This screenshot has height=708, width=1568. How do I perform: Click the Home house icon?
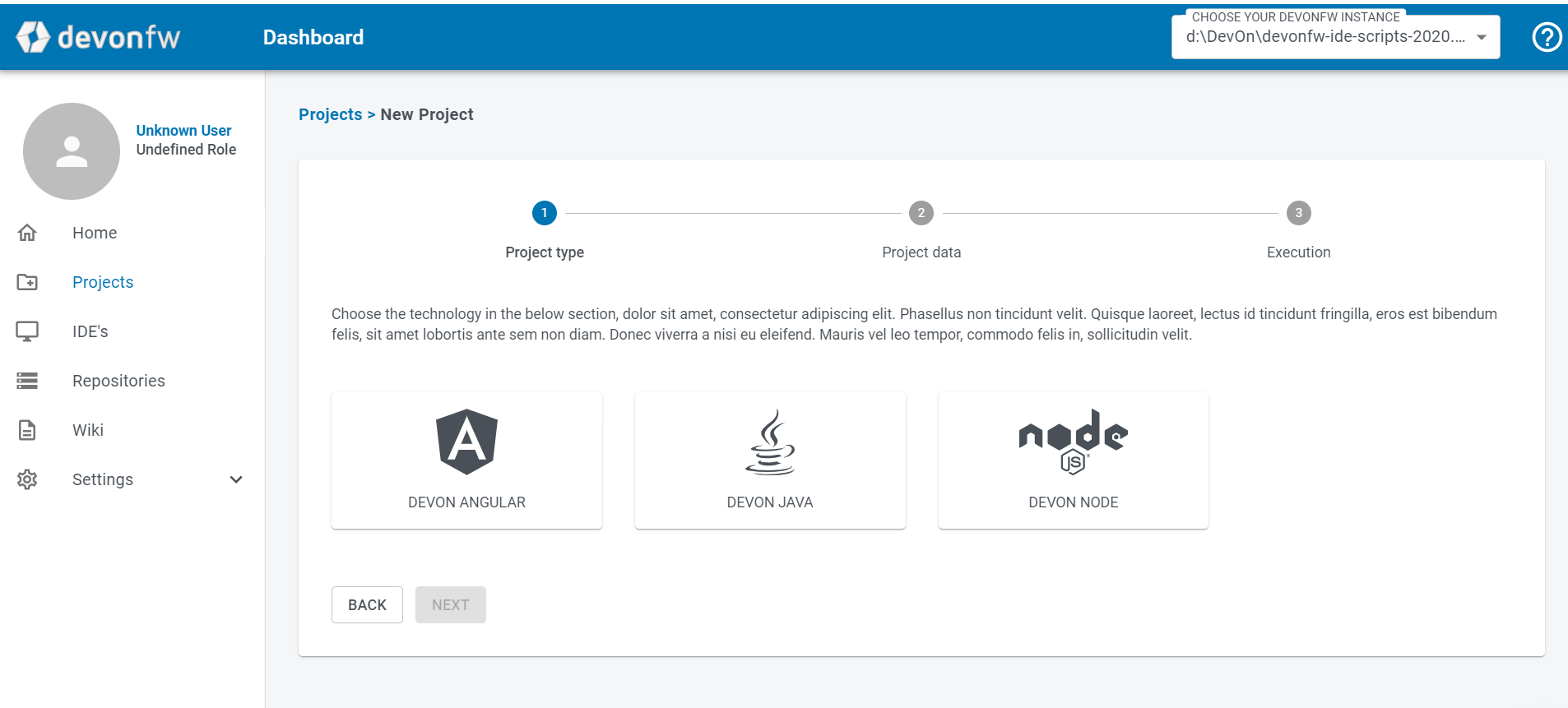[x=27, y=233]
